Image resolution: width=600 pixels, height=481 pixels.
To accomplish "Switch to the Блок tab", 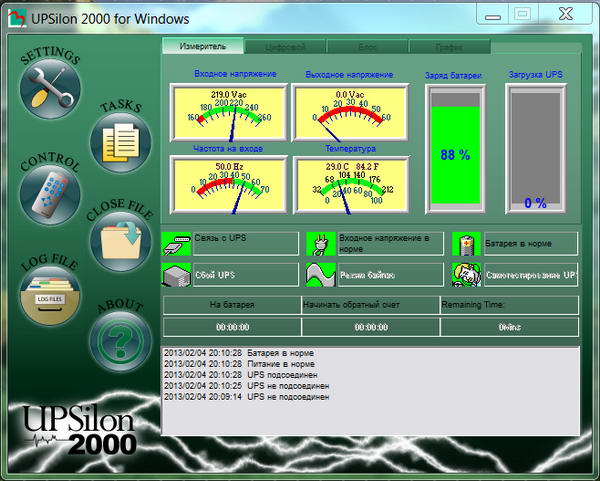I will [367, 47].
